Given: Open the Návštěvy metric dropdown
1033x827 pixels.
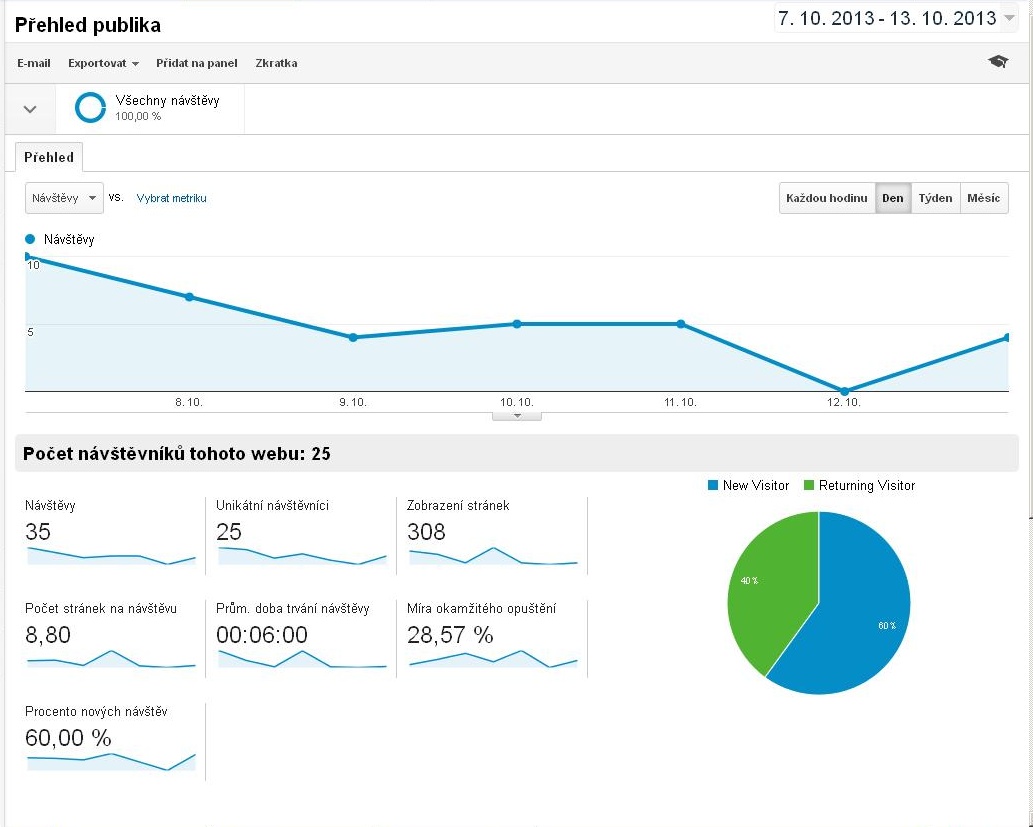Looking at the screenshot, I should [x=64, y=198].
